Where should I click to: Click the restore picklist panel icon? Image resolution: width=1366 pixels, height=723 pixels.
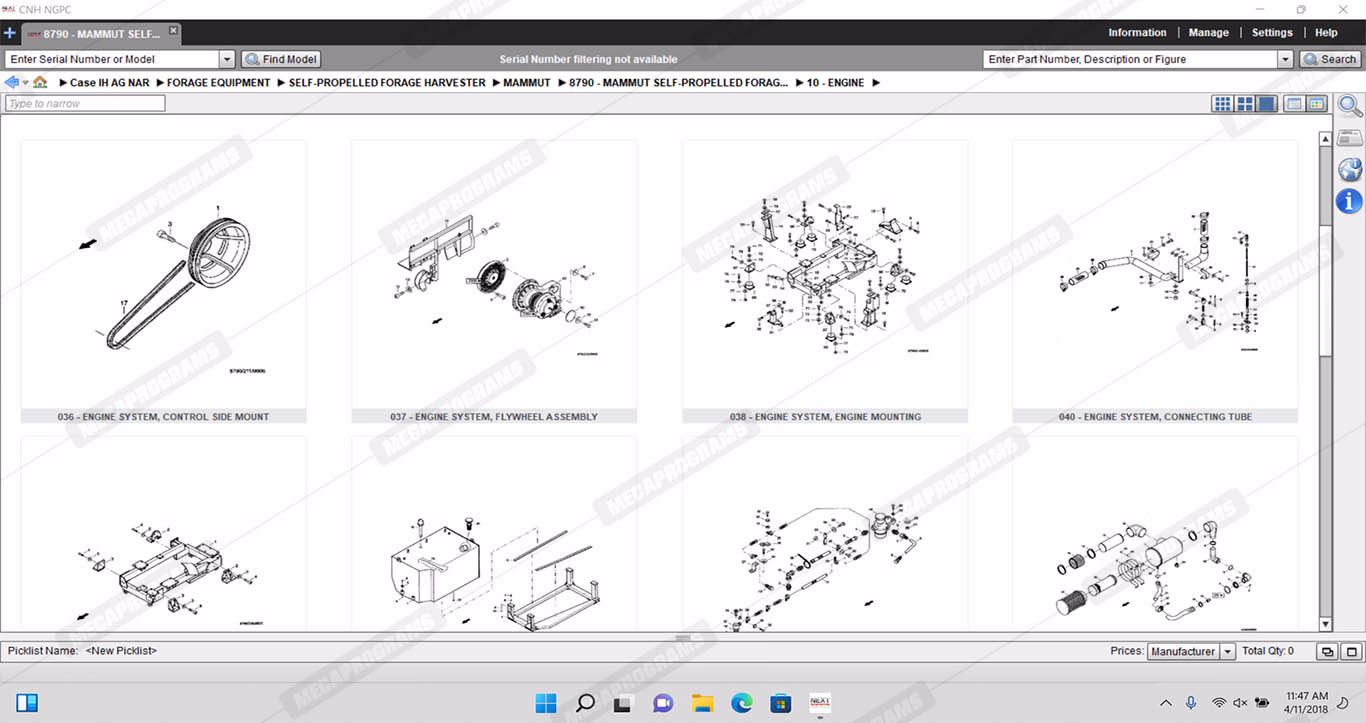(1327, 651)
